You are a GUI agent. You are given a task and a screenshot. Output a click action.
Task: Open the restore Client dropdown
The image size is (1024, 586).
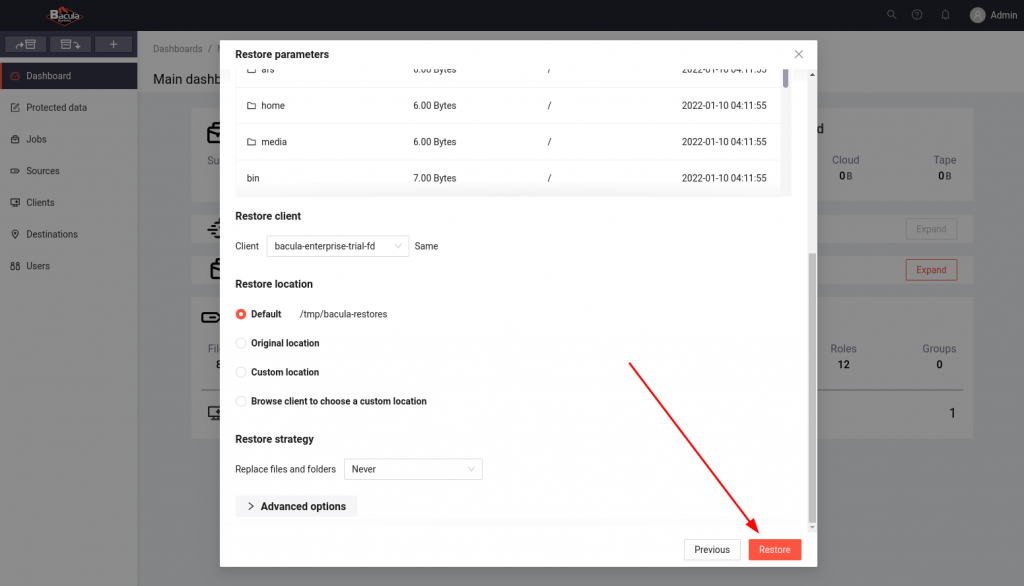[x=338, y=246]
